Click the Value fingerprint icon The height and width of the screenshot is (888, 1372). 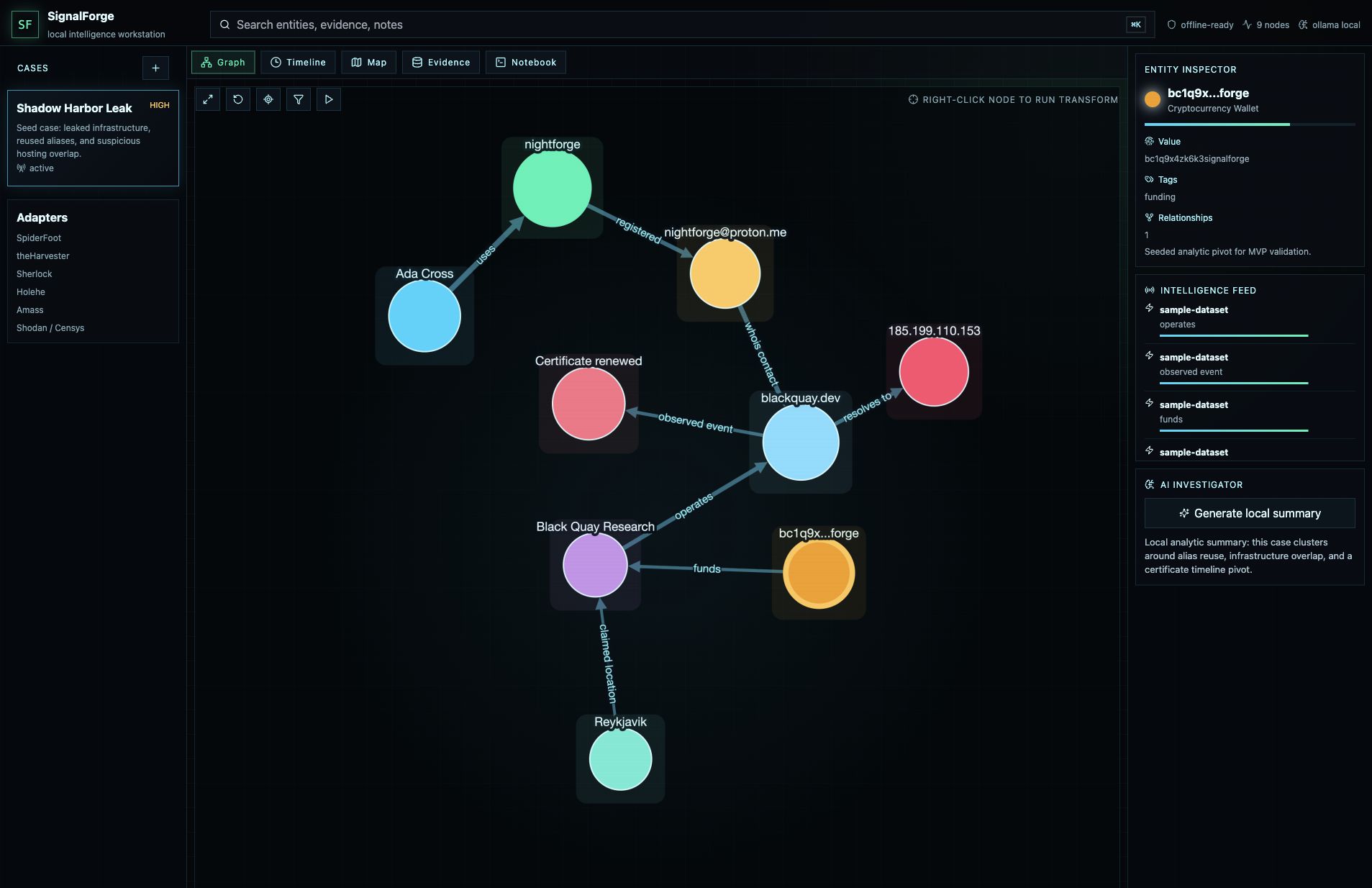[x=1149, y=142]
